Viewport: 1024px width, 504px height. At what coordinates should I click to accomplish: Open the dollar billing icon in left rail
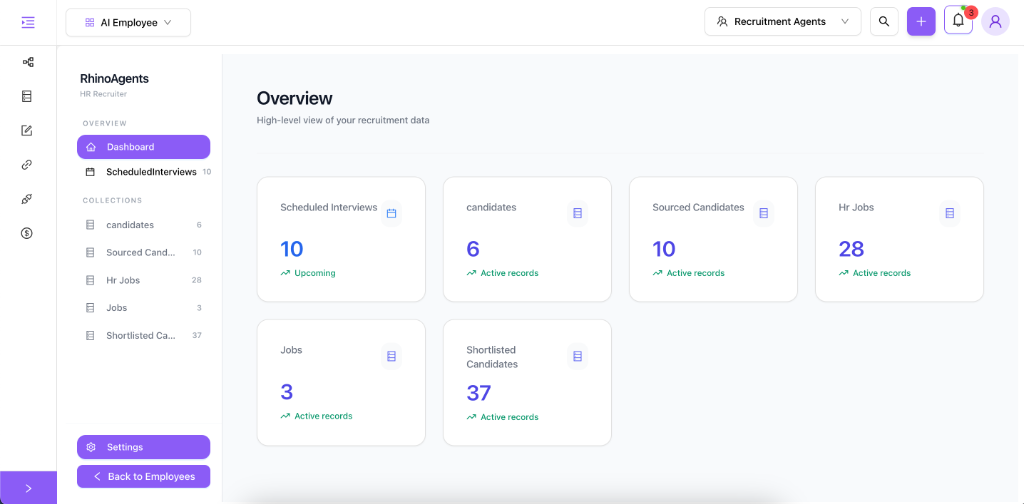coord(27,233)
